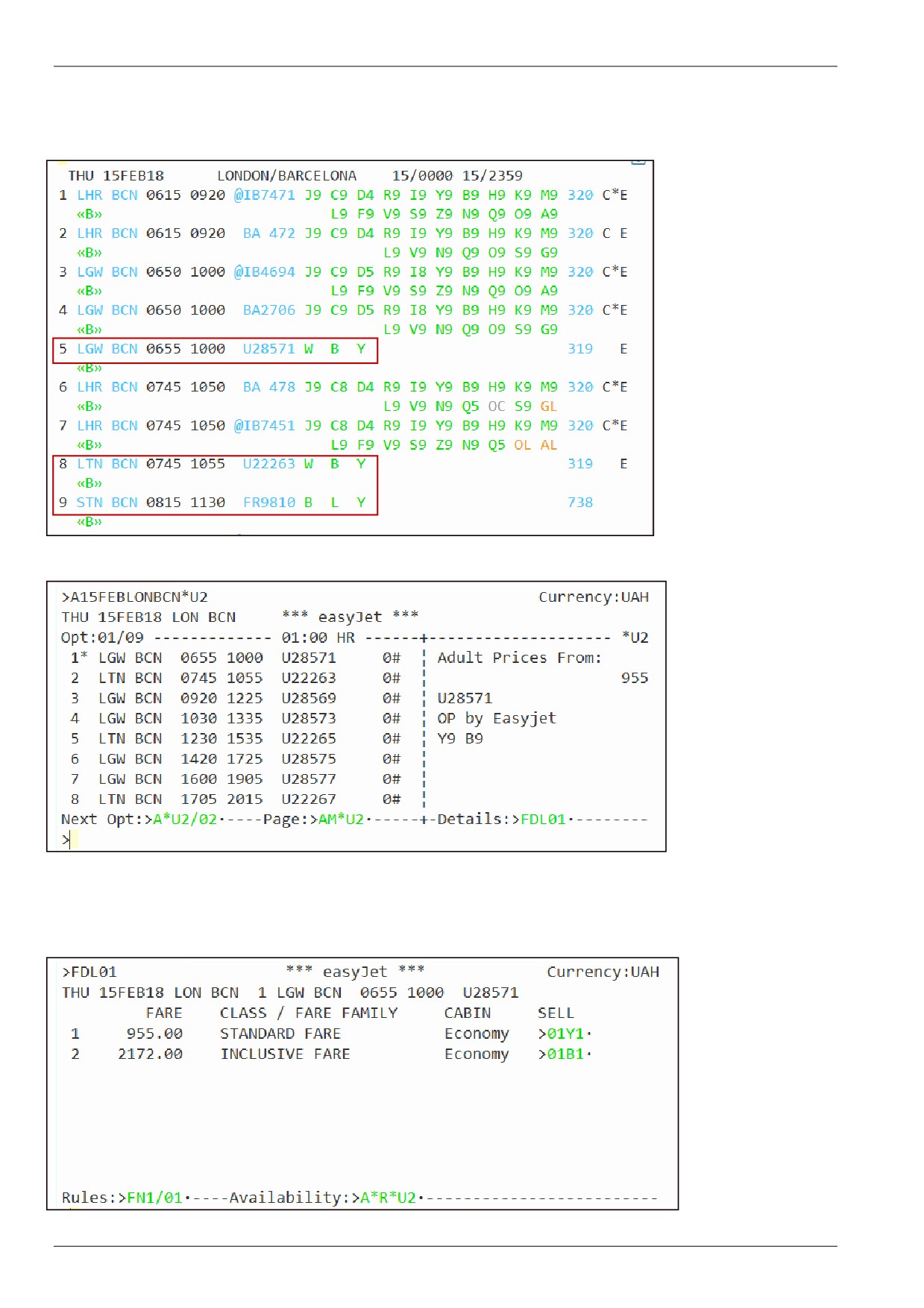Click the orange AL class under IB7451
This screenshot has width=924, height=1308.
pyautogui.click(x=549, y=445)
